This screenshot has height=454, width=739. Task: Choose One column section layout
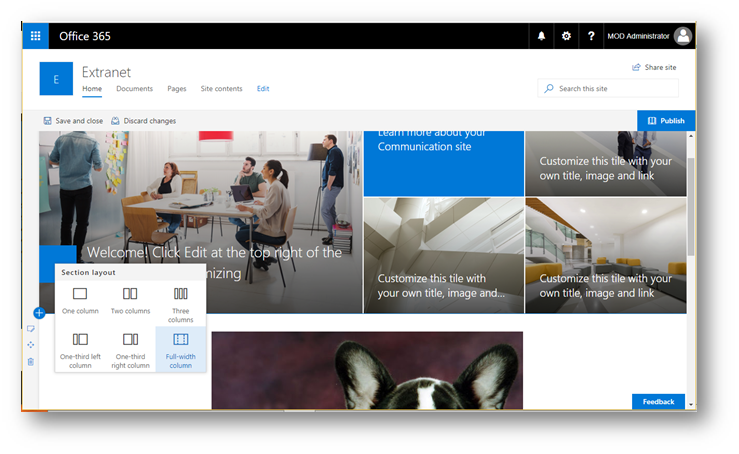[80, 301]
